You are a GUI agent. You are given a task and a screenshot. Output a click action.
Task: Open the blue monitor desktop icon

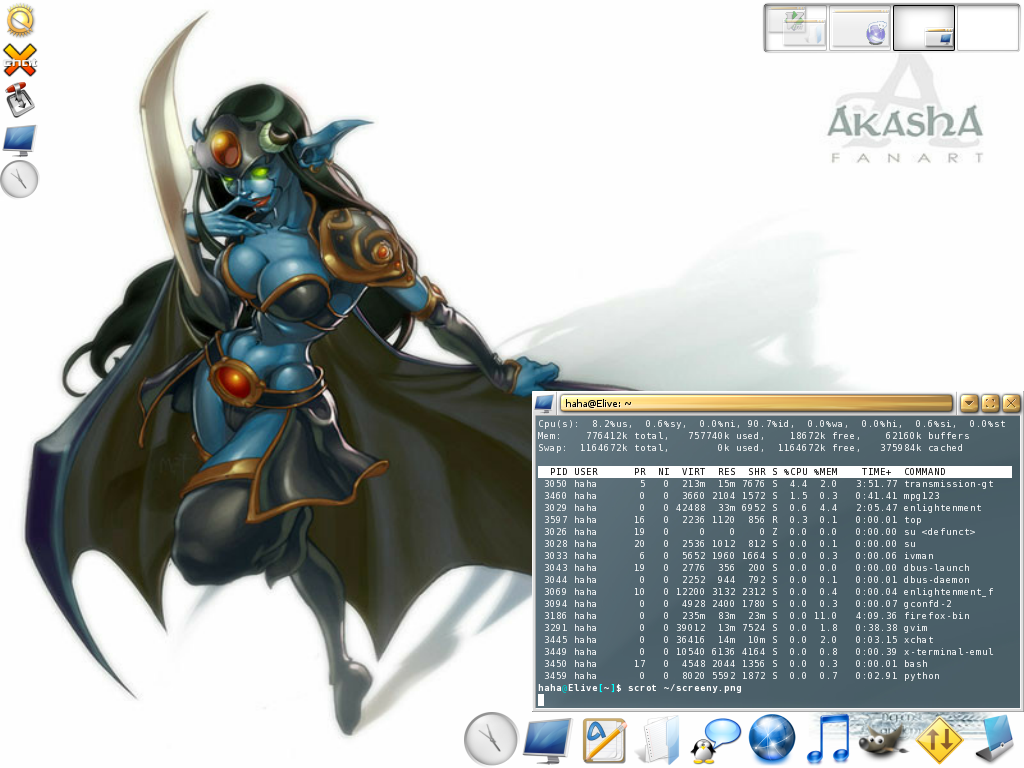tap(18, 139)
